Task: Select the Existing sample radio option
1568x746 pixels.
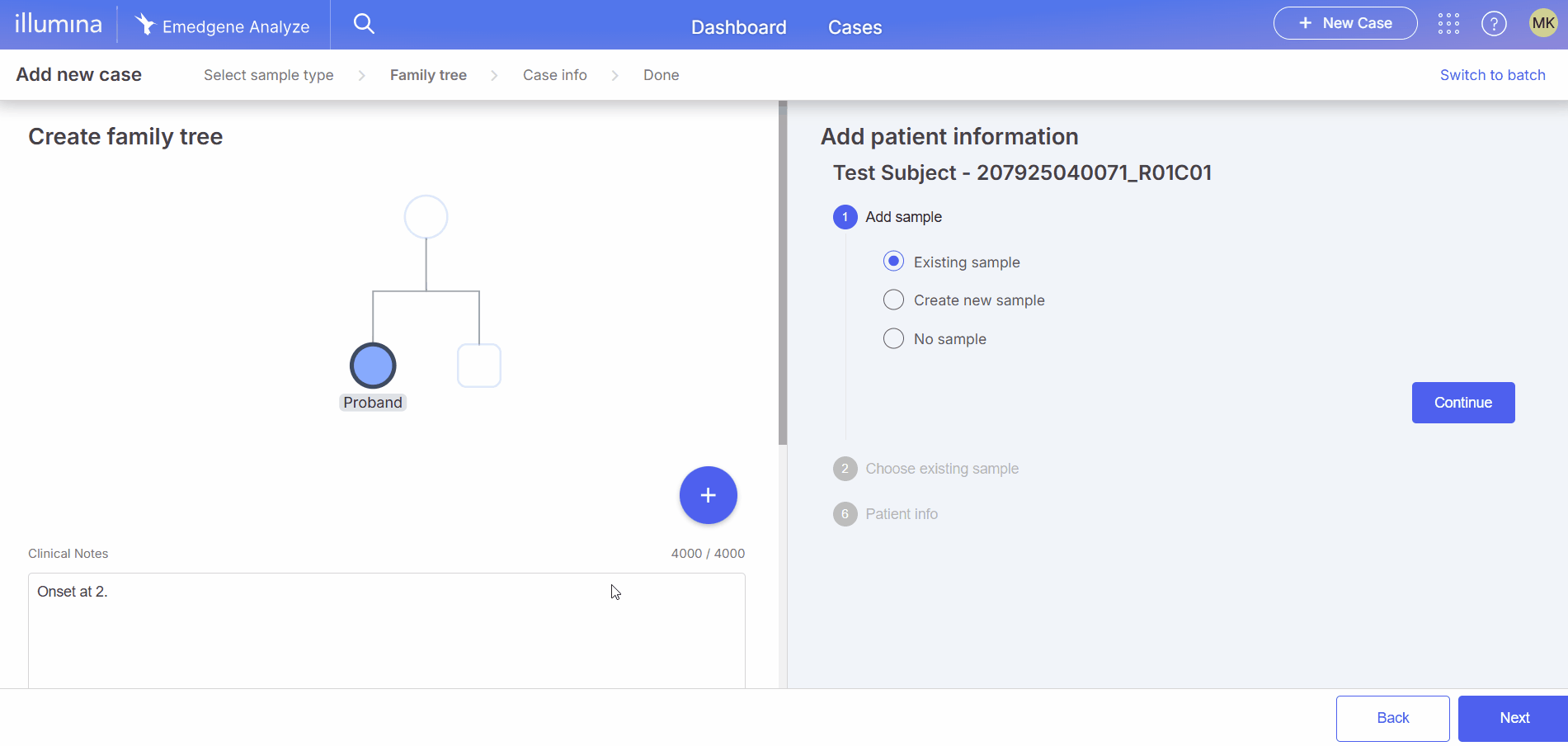Action: [893, 262]
